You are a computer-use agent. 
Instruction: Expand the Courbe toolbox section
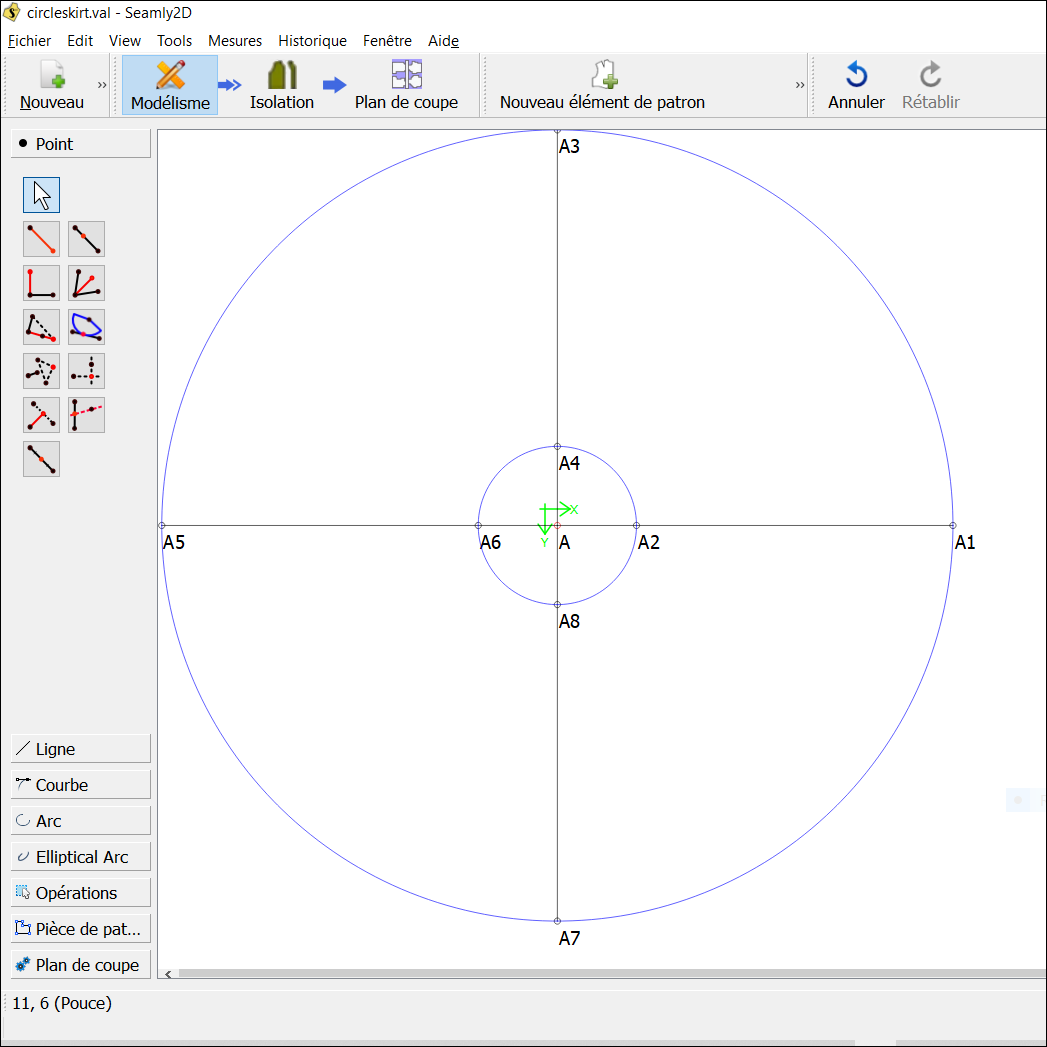pyautogui.click(x=81, y=785)
